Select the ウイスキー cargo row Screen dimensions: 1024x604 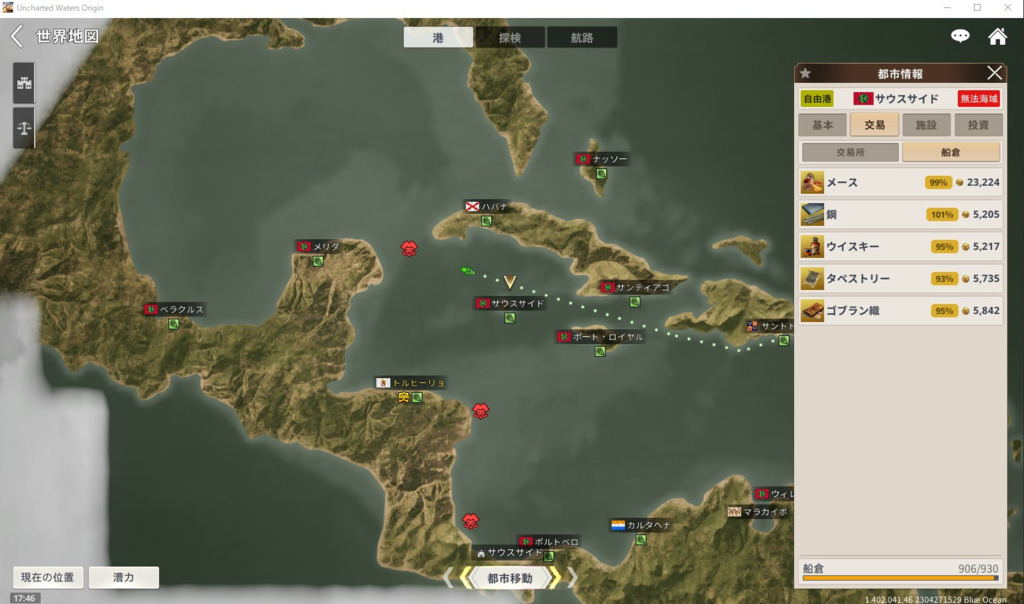[x=900, y=246]
